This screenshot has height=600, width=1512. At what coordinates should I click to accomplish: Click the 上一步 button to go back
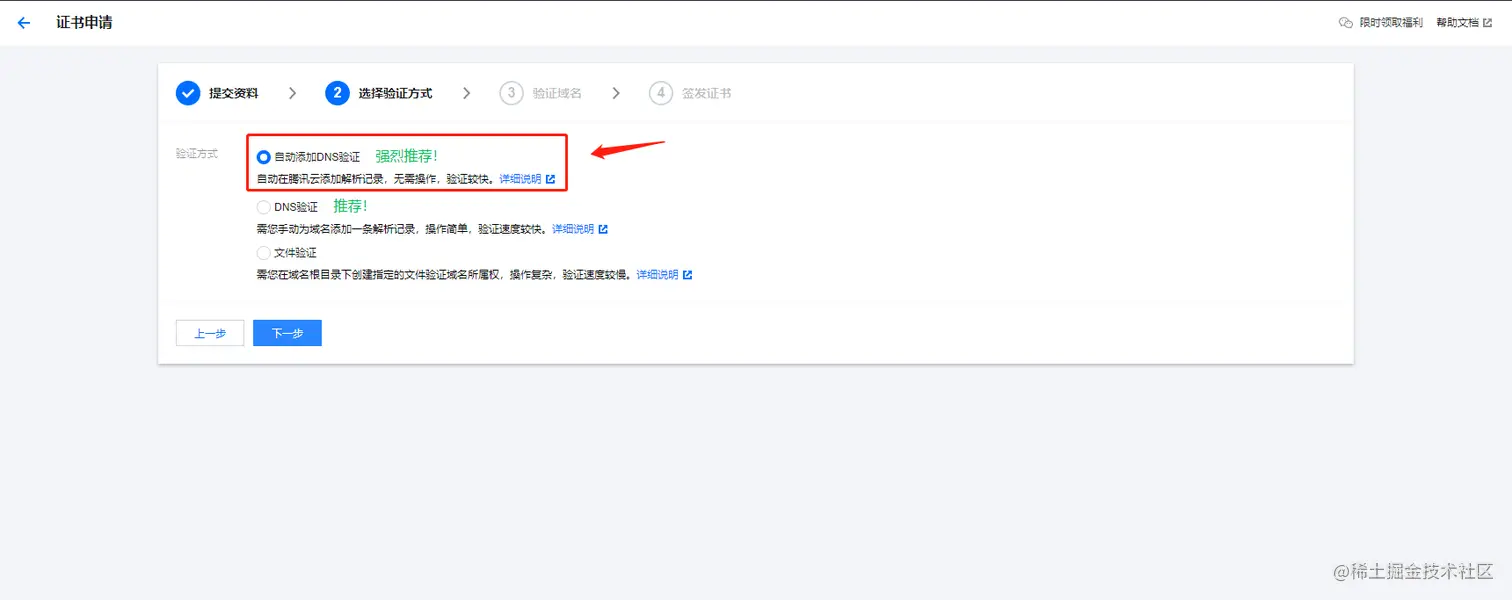[209, 332]
